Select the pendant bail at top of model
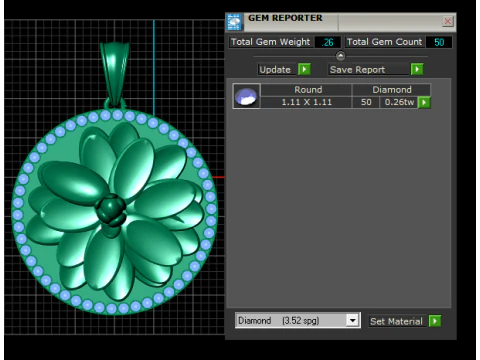The height and width of the screenshot is (360, 480). point(115,74)
